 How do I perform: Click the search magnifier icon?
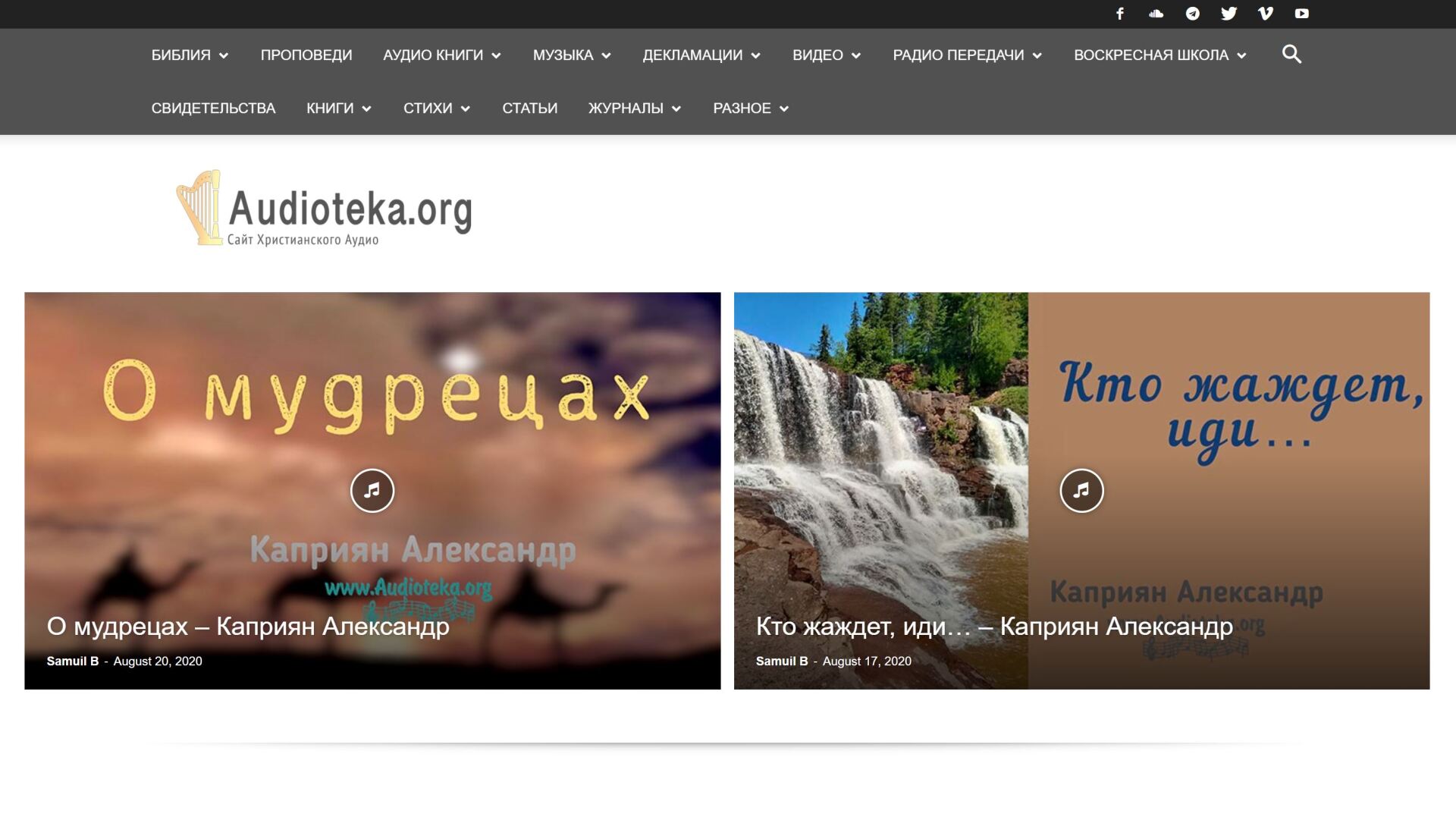tap(1291, 55)
